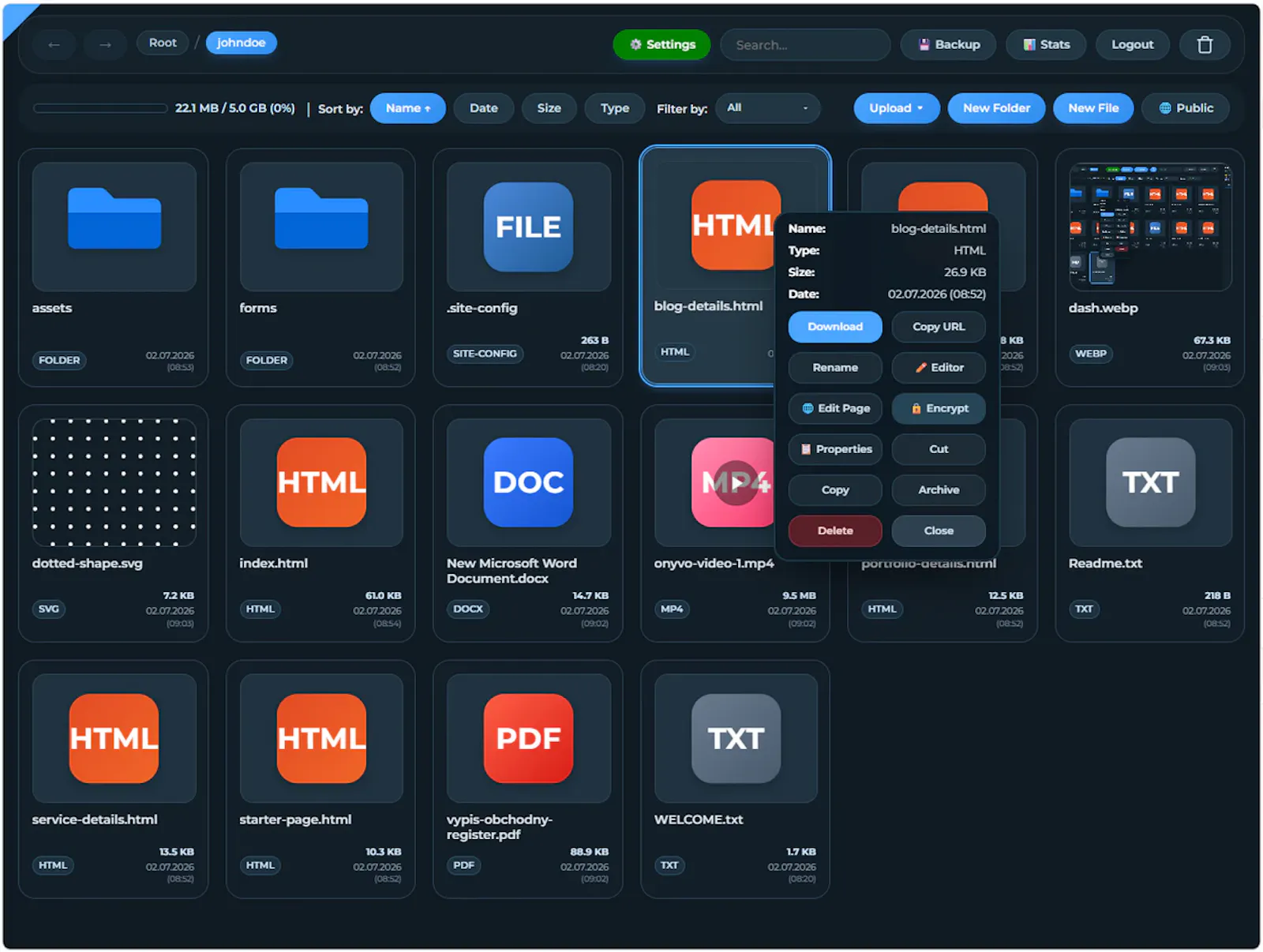
Task: Select the index.html HTML icon
Action: point(321,482)
